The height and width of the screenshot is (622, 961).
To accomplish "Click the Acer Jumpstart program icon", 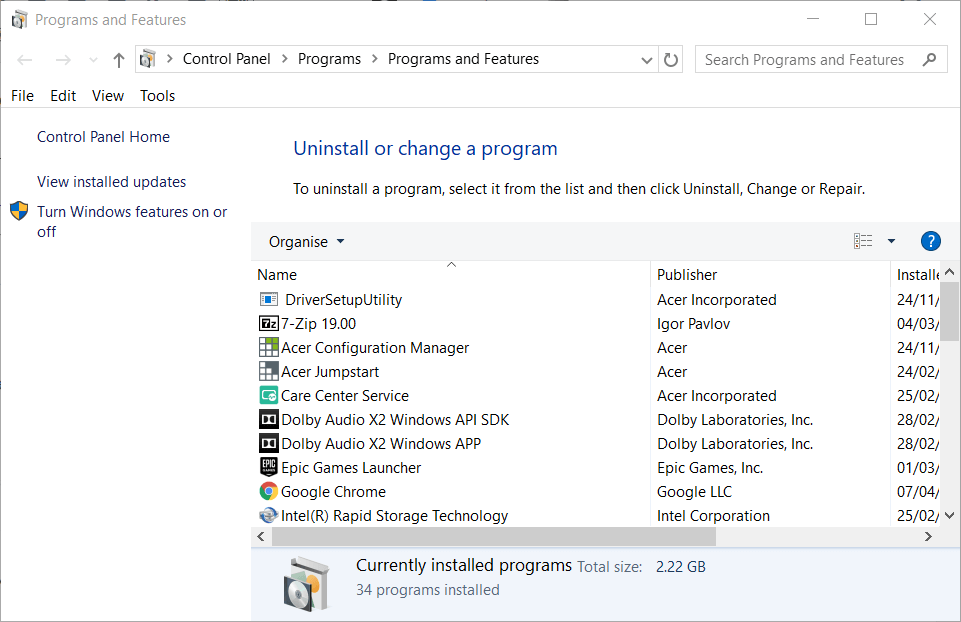I will 268,371.
